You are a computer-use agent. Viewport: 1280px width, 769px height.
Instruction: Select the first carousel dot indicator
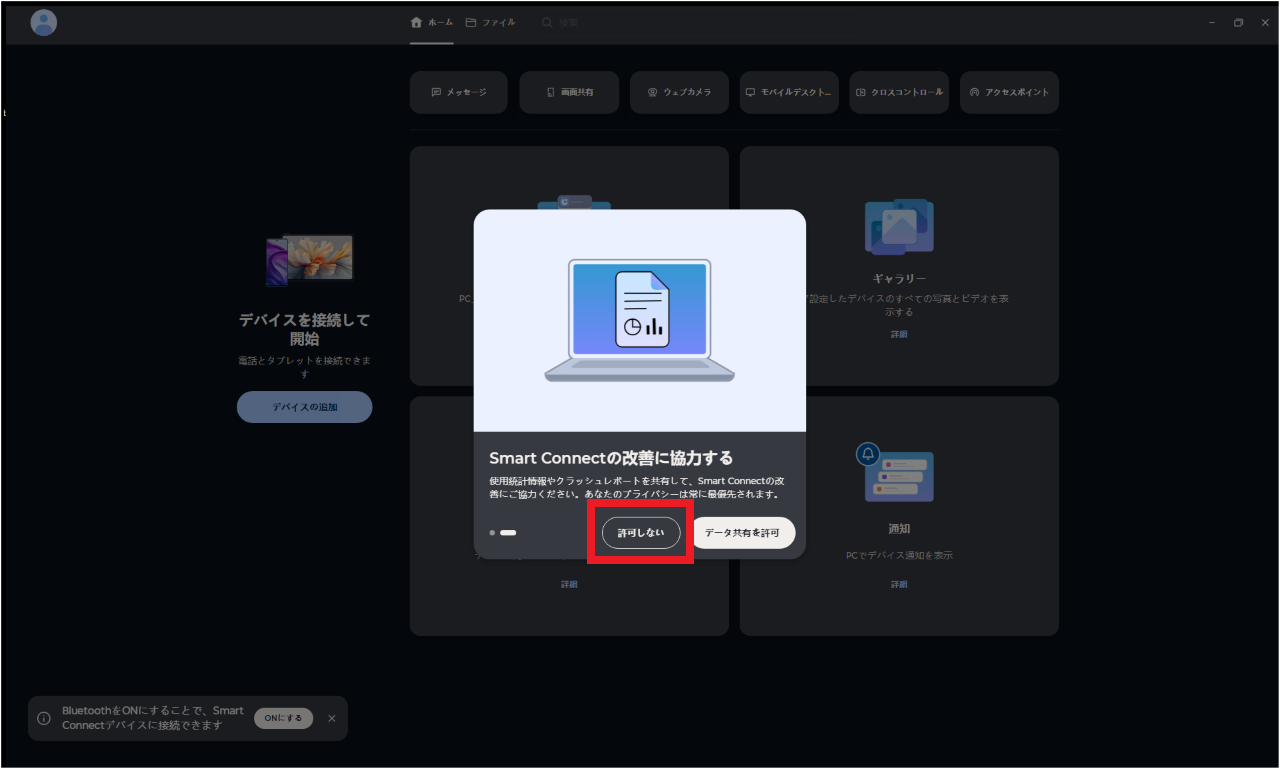(x=492, y=533)
